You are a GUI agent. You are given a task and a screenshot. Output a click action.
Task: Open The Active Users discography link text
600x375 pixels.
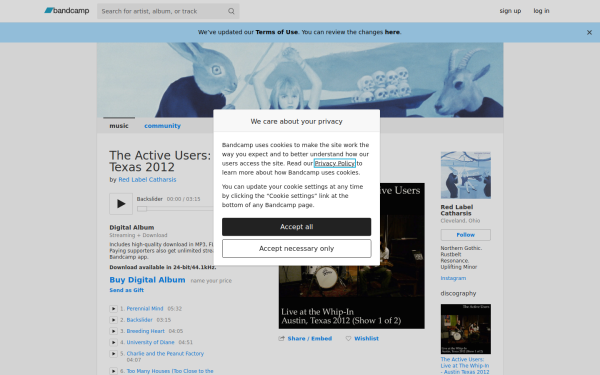(465, 366)
